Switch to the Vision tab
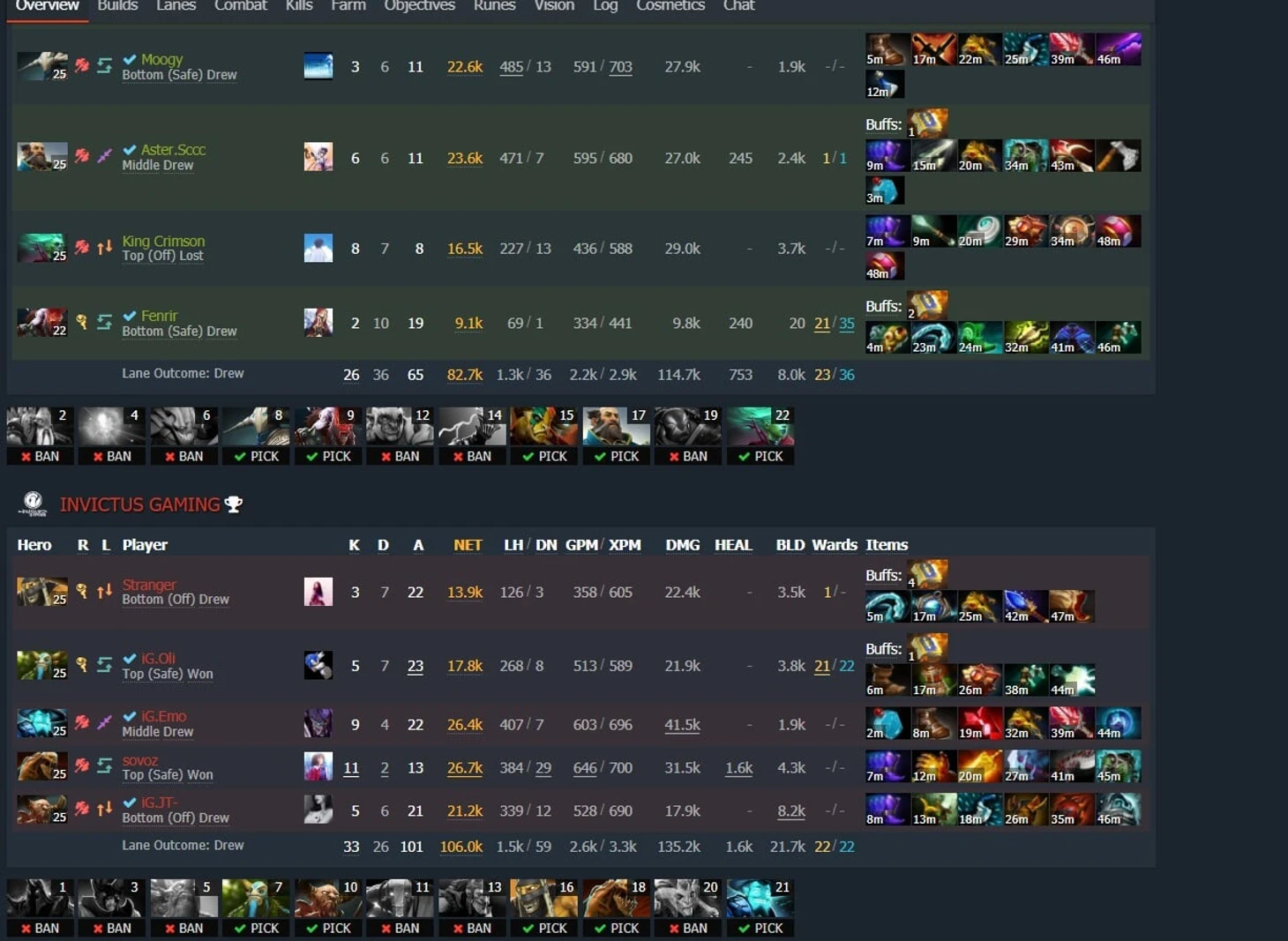1288x941 pixels. pos(554,5)
